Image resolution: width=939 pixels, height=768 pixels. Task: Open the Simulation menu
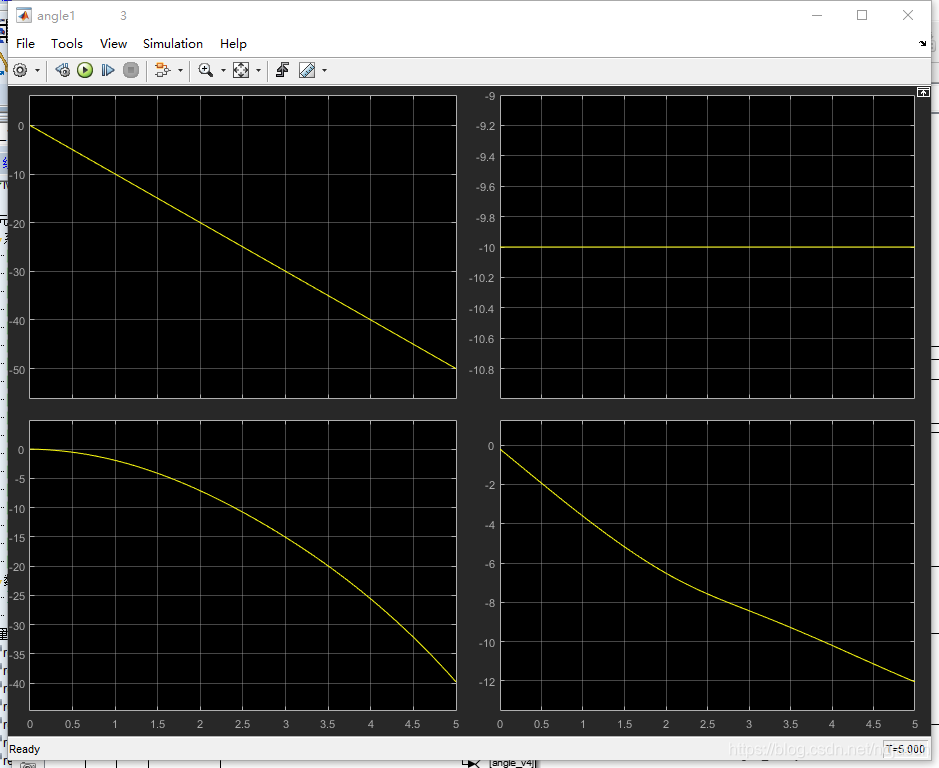(x=172, y=44)
